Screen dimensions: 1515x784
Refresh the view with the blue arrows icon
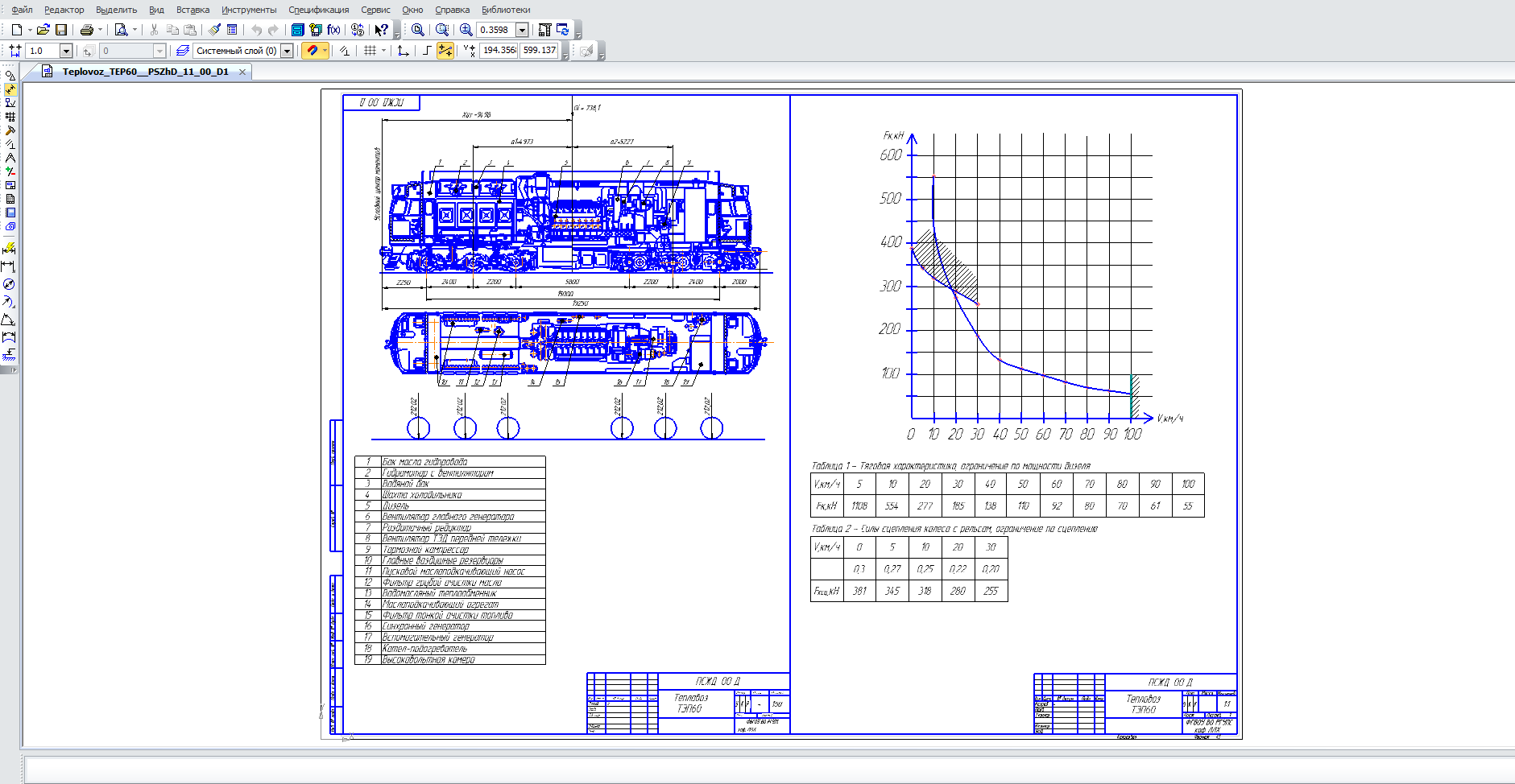[x=563, y=30]
